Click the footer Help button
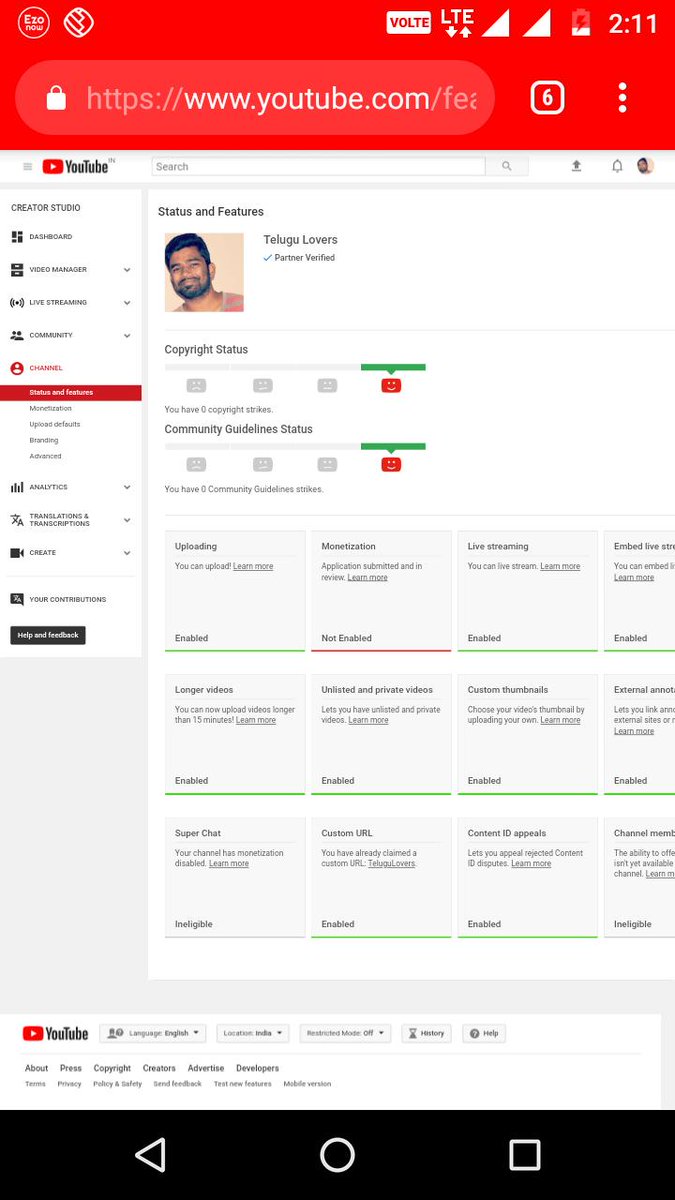The image size is (675, 1200). coord(484,1033)
